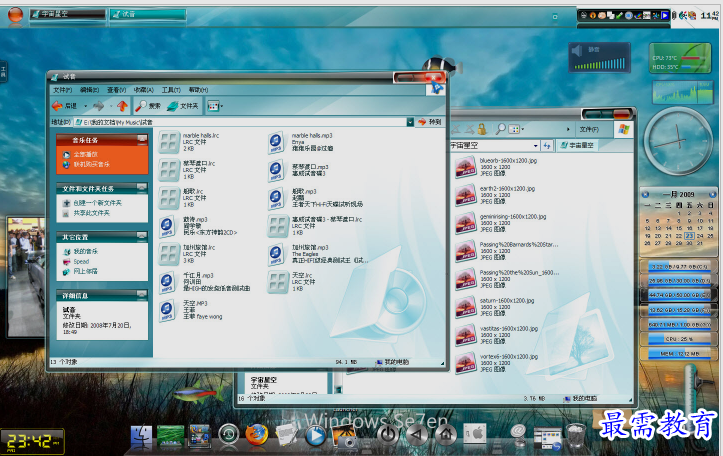The image size is (723, 456).
Task: Collapse the 详细信息 panel
Action: coord(142,295)
